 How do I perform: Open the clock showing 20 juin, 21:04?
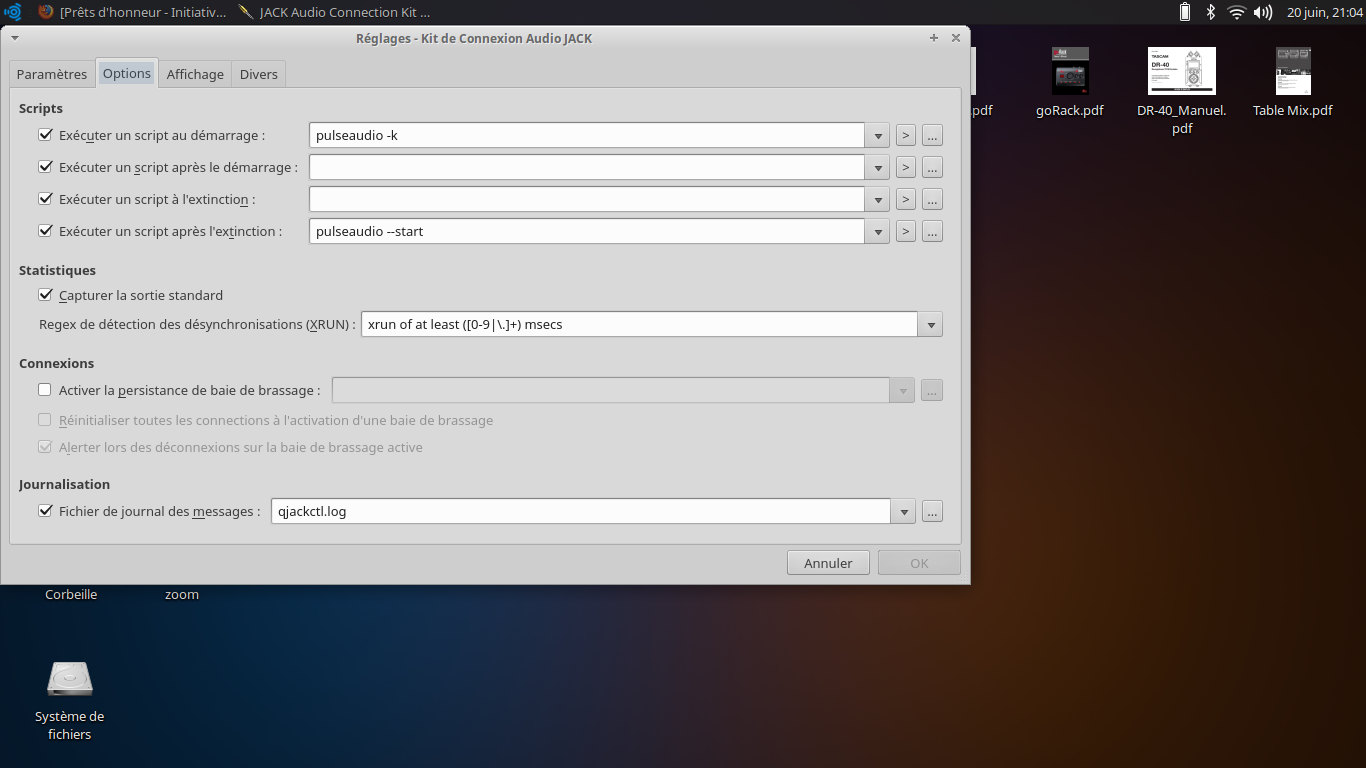pyautogui.click(x=1324, y=12)
